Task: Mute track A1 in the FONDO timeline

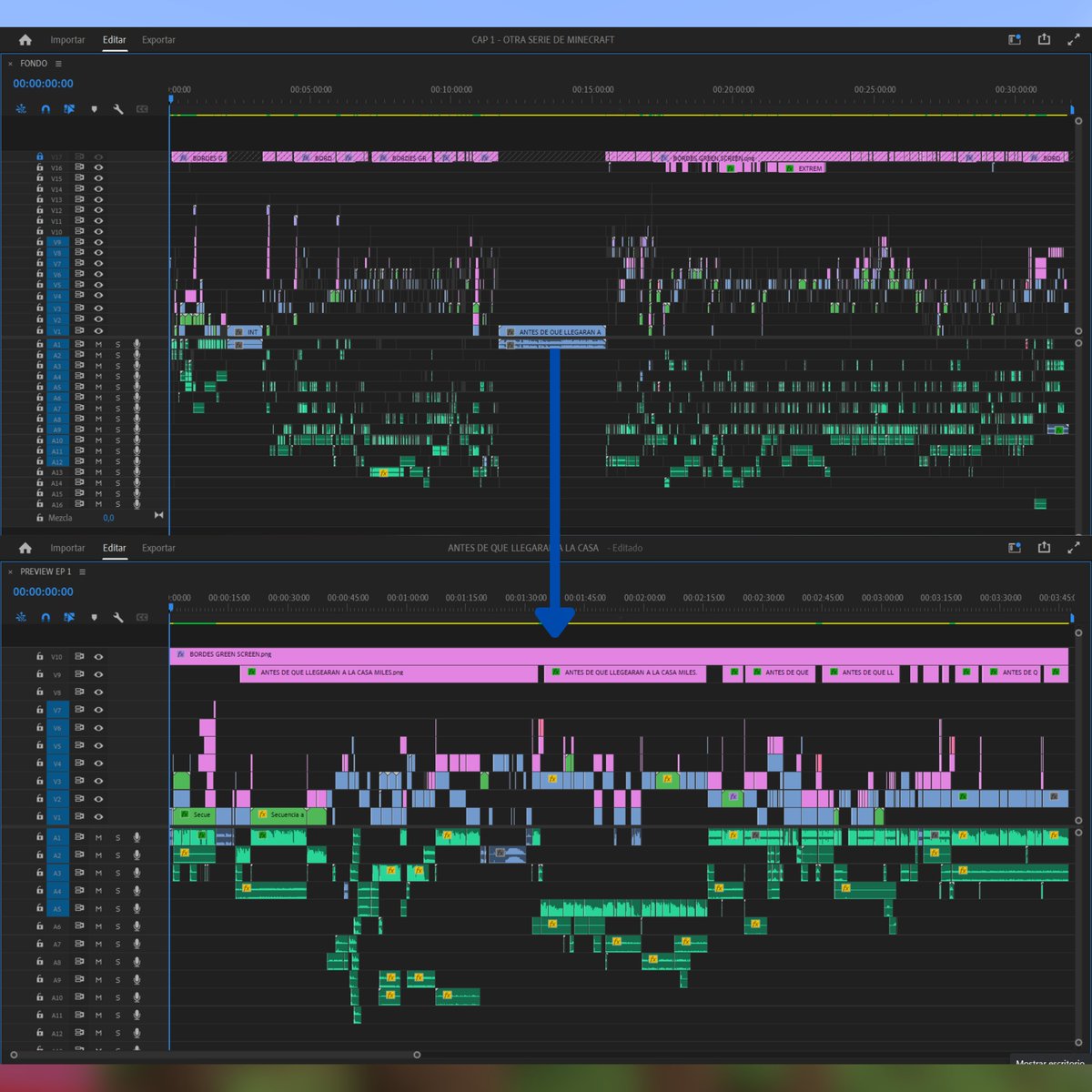Action: (x=98, y=344)
